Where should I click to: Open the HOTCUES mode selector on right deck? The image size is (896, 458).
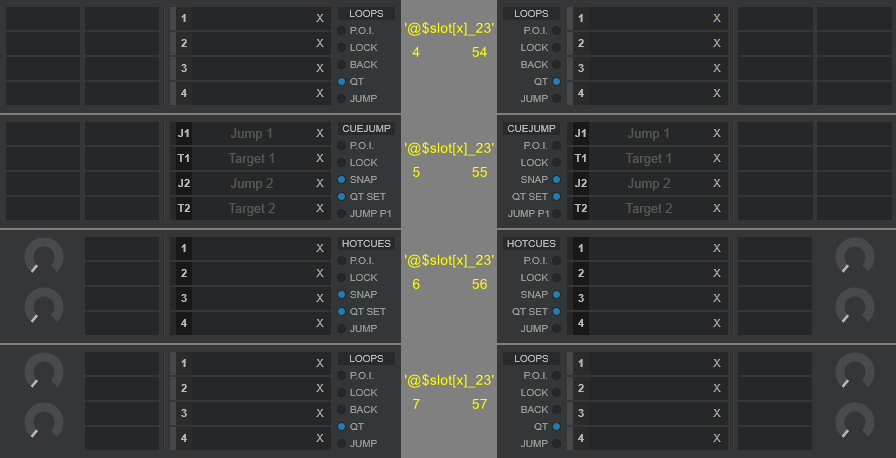coord(531,244)
